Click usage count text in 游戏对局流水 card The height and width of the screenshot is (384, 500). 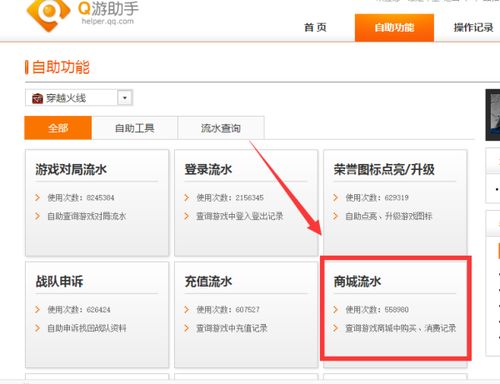coord(81,198)
